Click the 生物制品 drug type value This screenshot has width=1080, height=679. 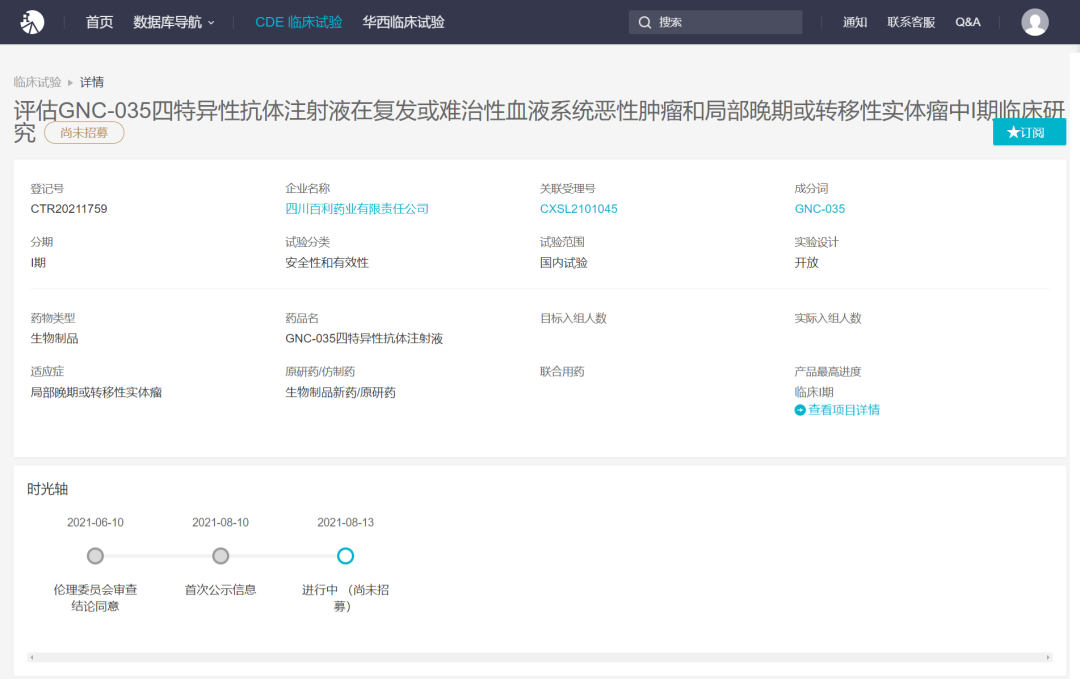point(54,338)
